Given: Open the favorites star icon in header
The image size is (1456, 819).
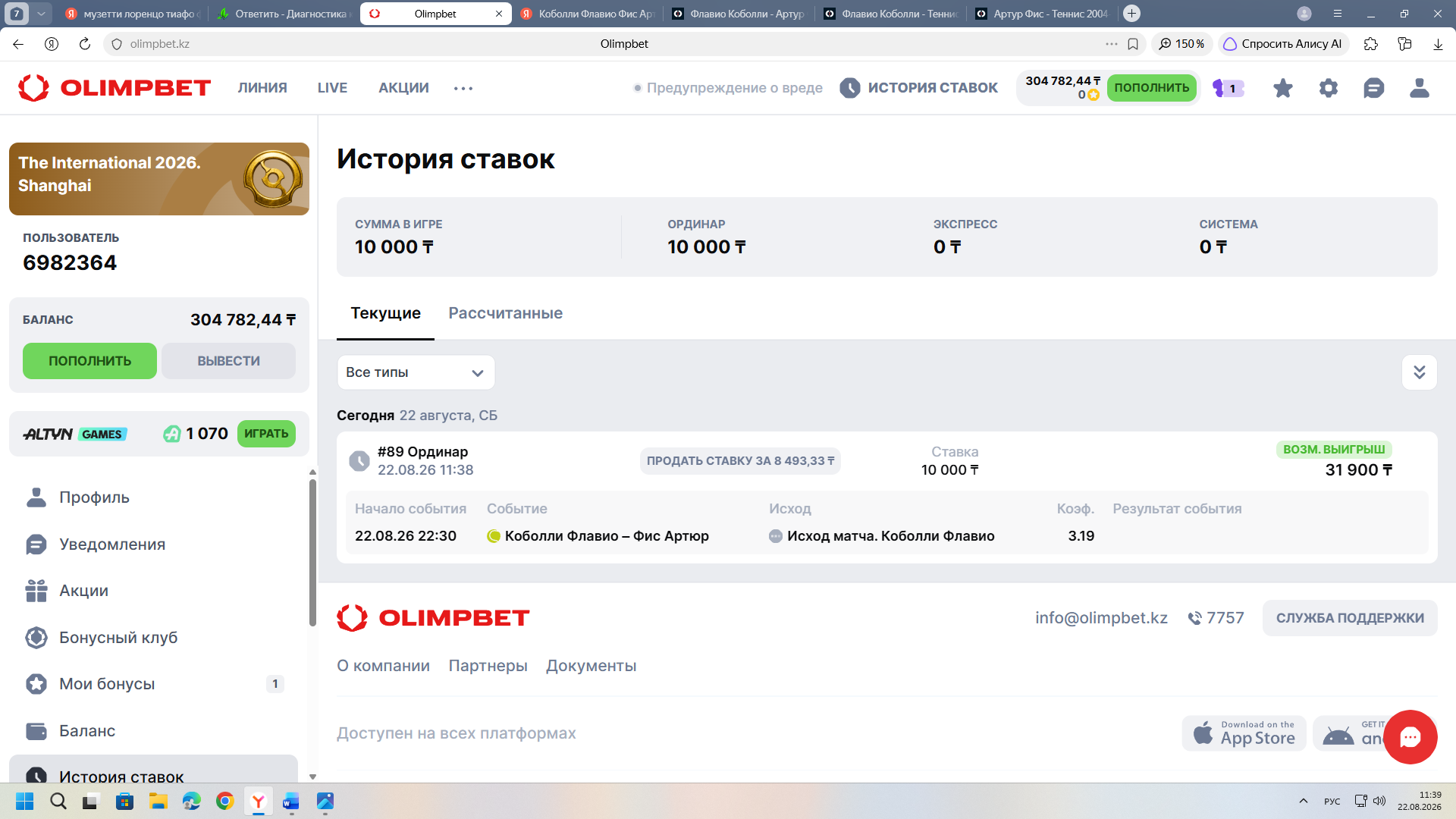Looking at the screenshot, I should pos(1283,88).
